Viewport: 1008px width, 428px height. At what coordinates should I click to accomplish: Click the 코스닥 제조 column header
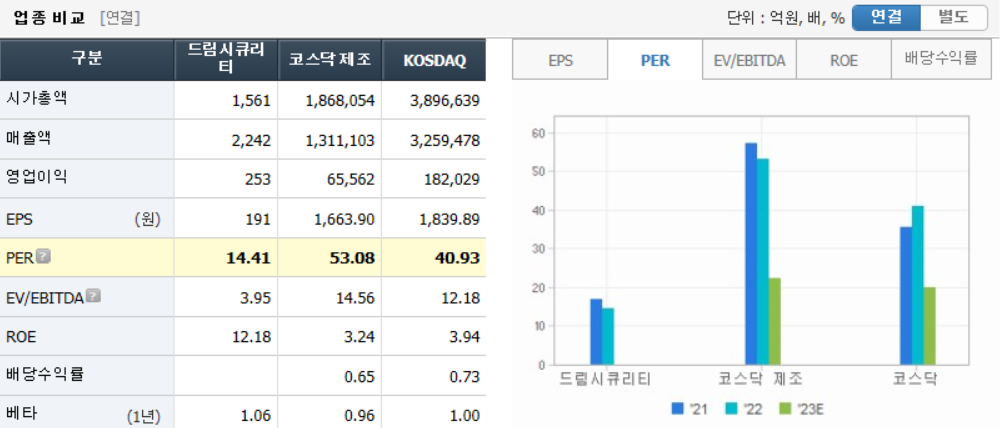(x=330, y=60)
